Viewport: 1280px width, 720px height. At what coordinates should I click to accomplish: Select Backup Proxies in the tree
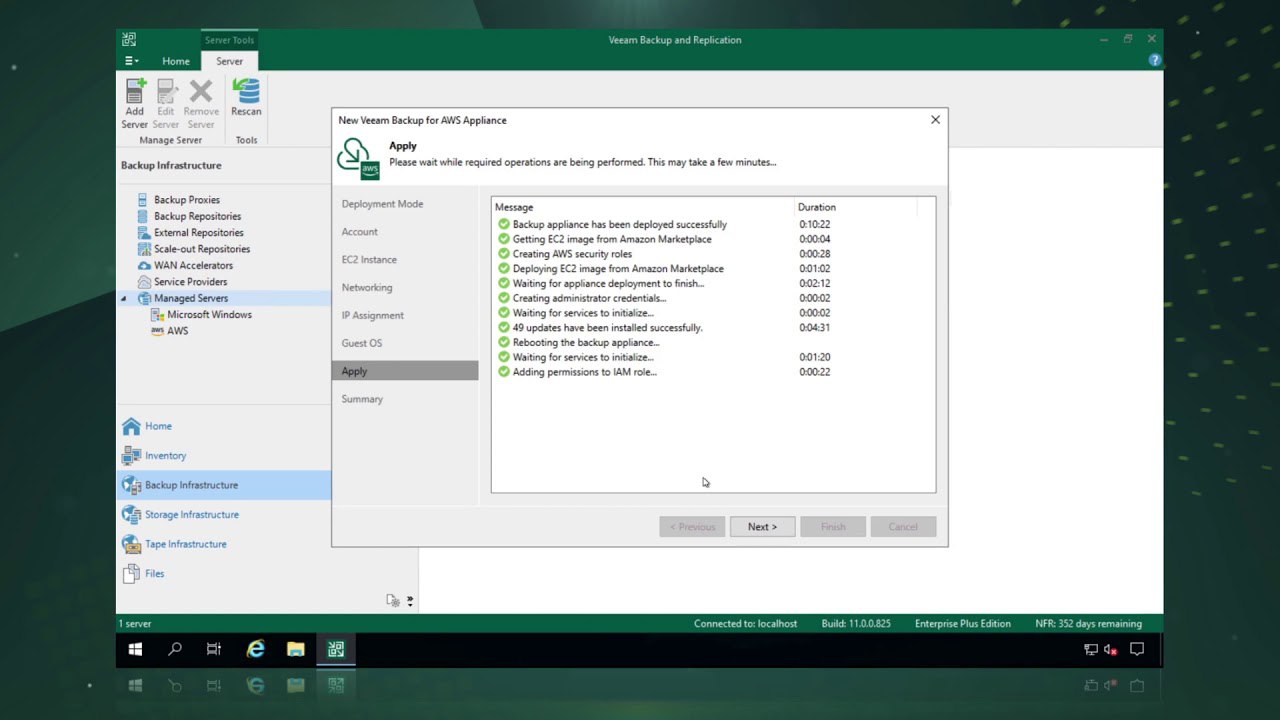click(x=186, y=200)
